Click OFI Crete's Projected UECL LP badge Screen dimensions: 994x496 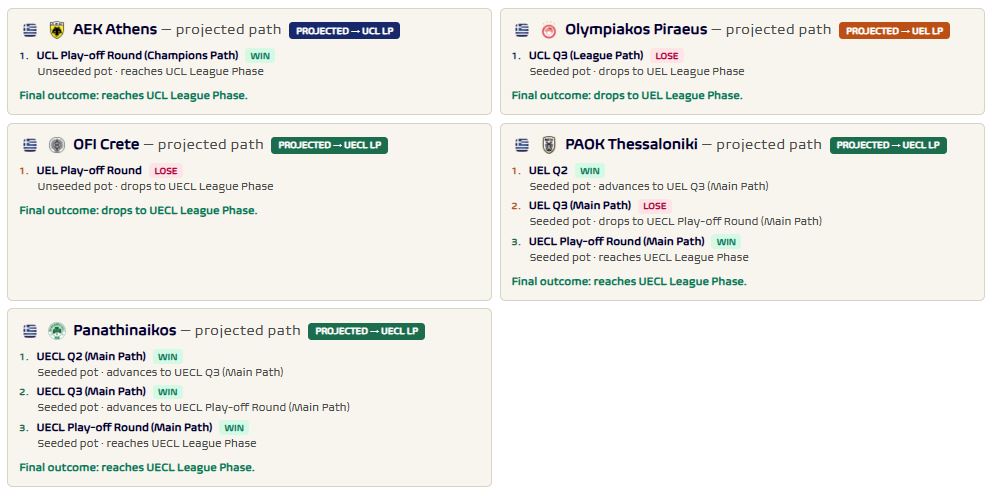point(330,145)
